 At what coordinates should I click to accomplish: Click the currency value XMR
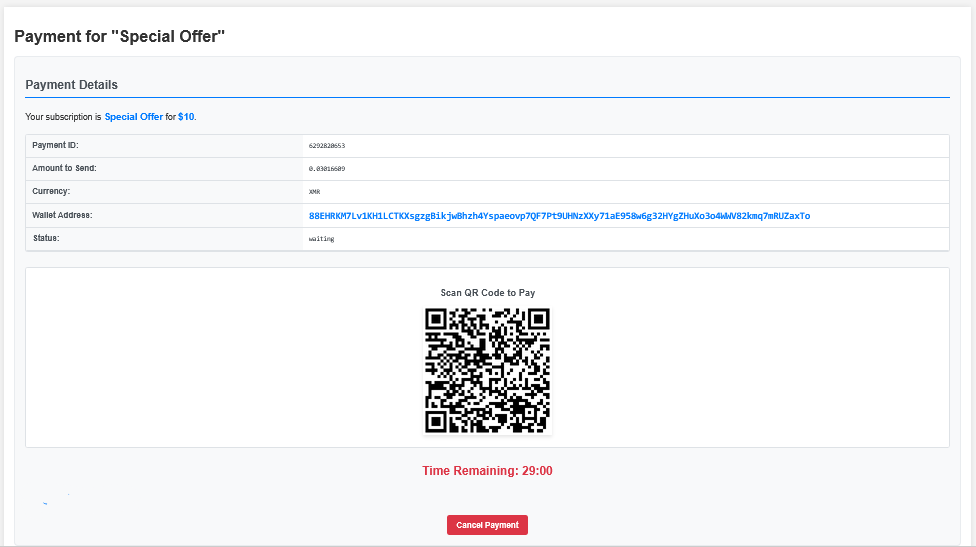[x=314, y=192]
